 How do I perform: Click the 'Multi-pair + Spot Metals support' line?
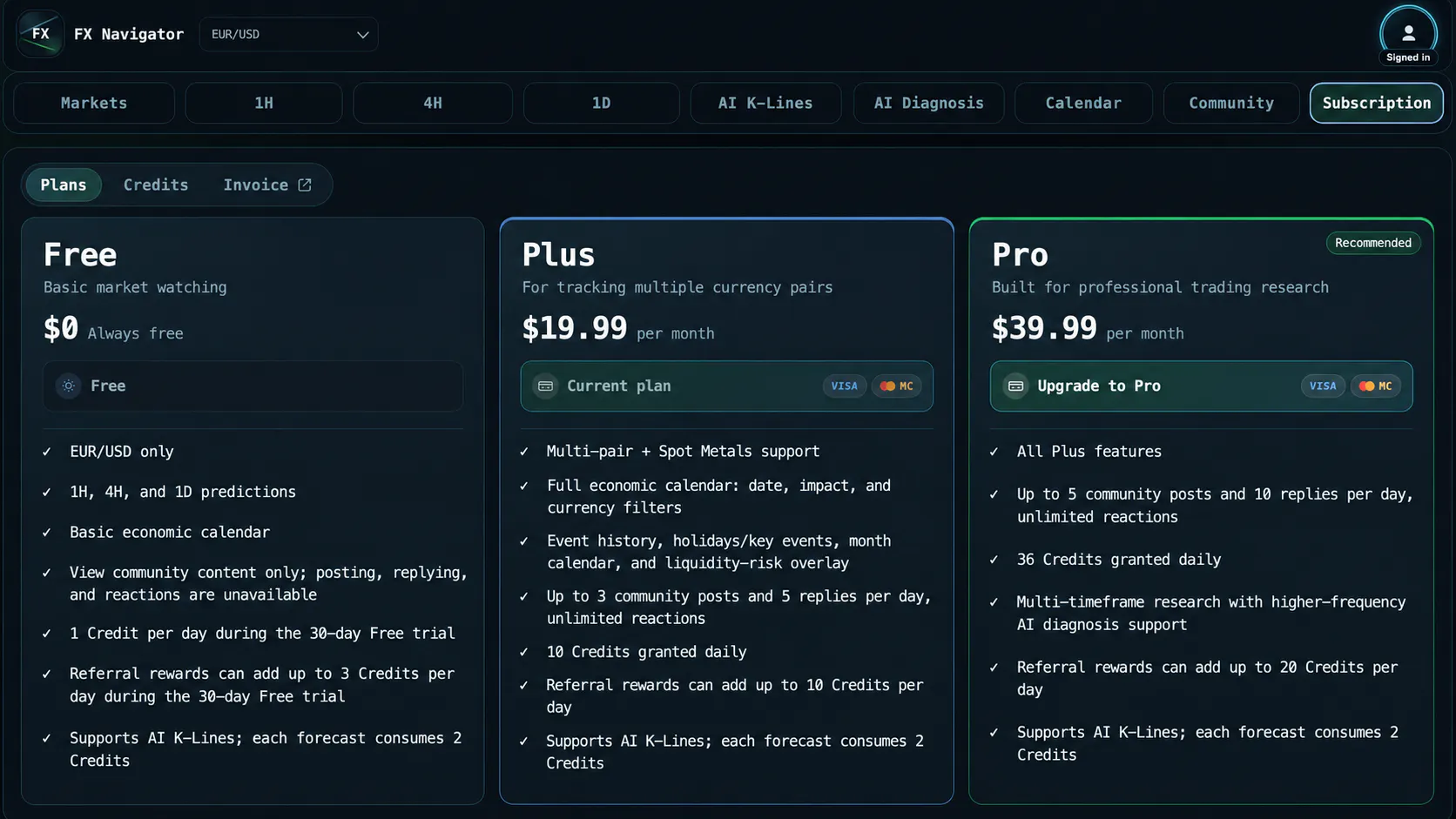coord(683,452)
